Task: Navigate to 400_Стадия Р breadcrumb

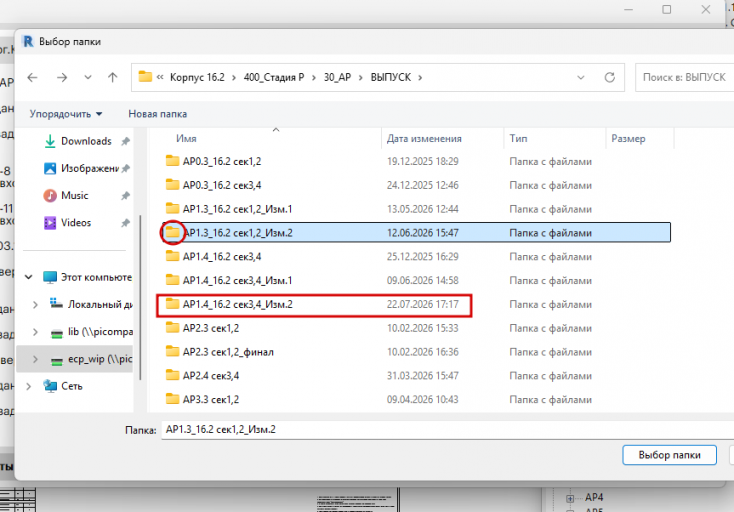Action: [274, 77]
